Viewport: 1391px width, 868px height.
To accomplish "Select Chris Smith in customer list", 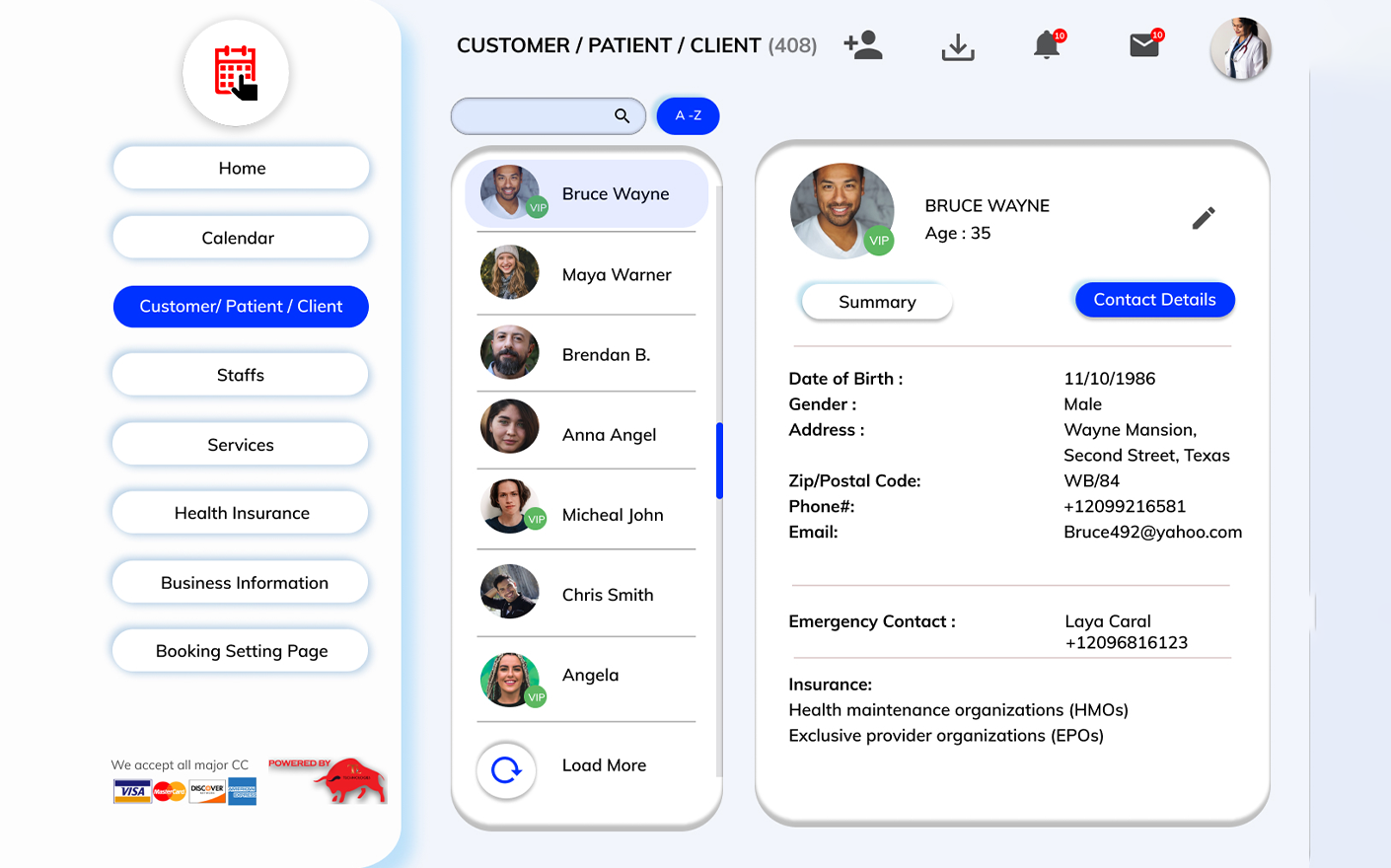I will point(587,595).
